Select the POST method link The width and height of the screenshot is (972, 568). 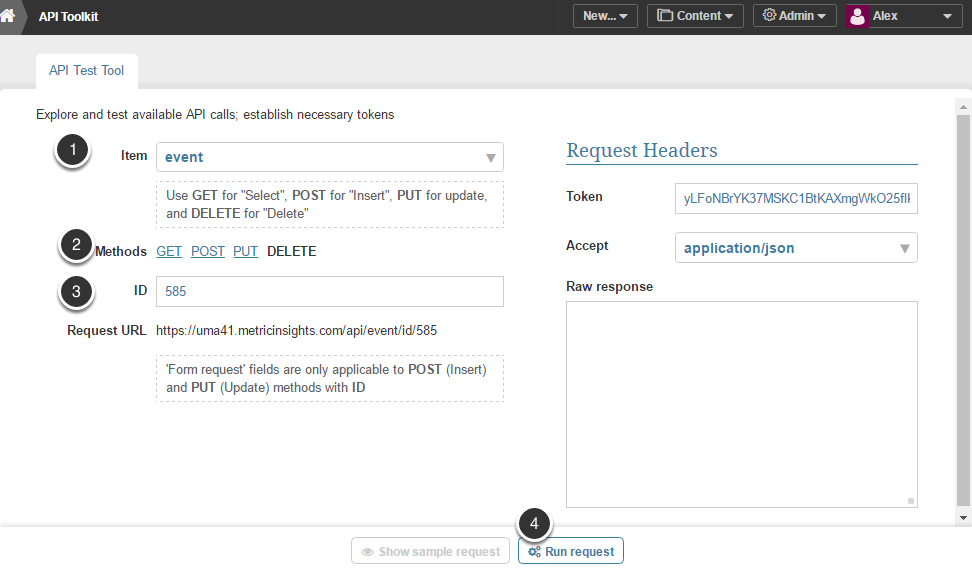208,252
